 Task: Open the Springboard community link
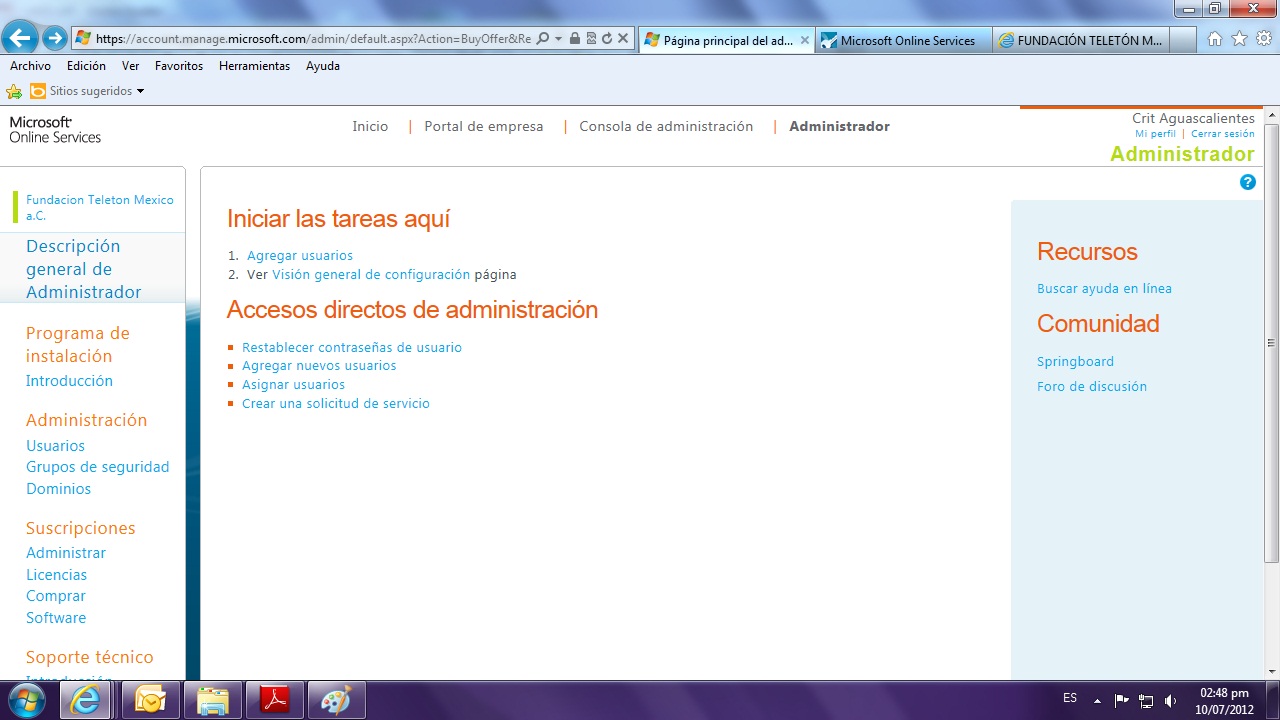1075,362
